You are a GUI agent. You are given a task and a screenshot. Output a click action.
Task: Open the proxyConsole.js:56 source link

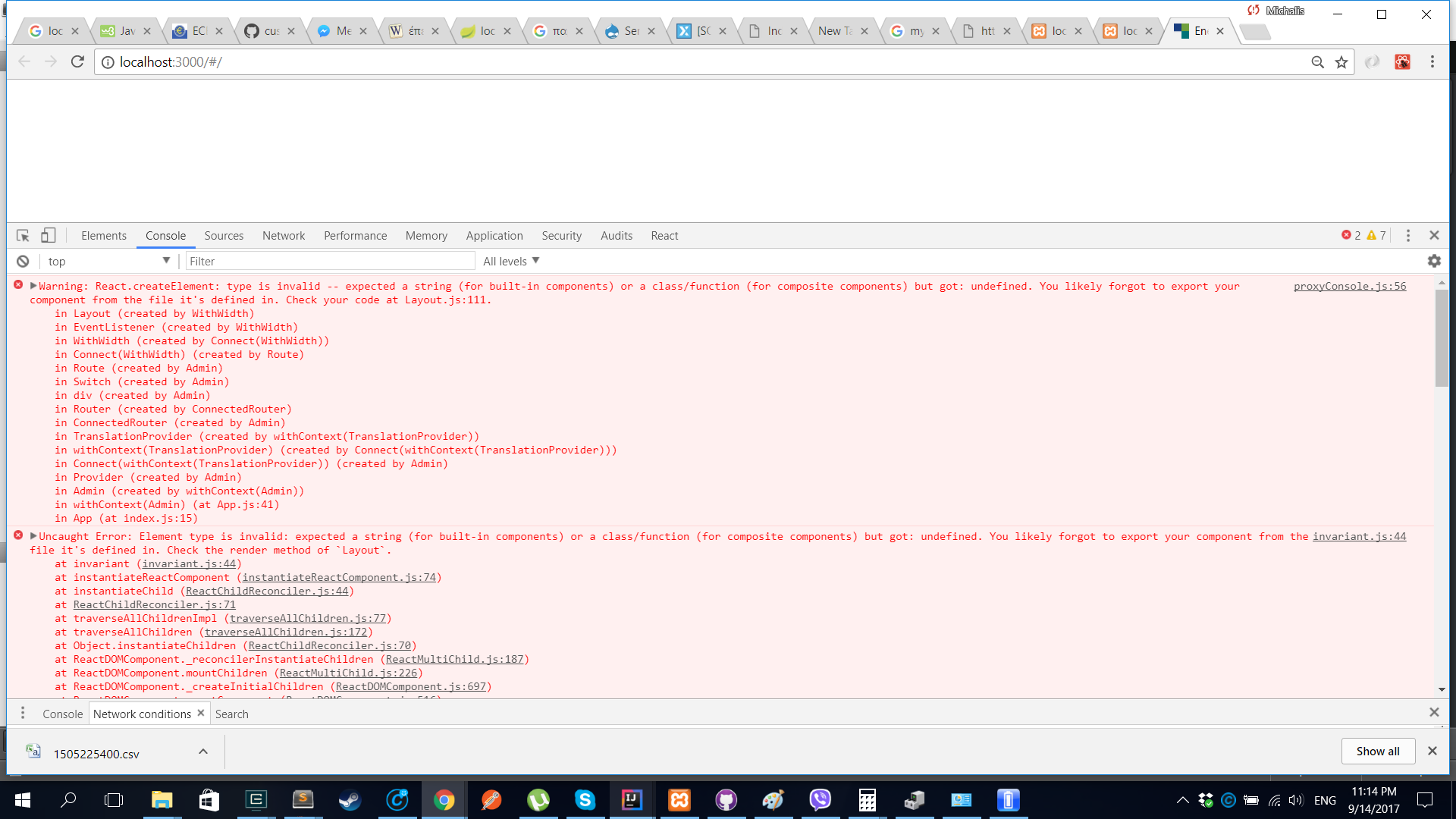tap(1349, 286)
